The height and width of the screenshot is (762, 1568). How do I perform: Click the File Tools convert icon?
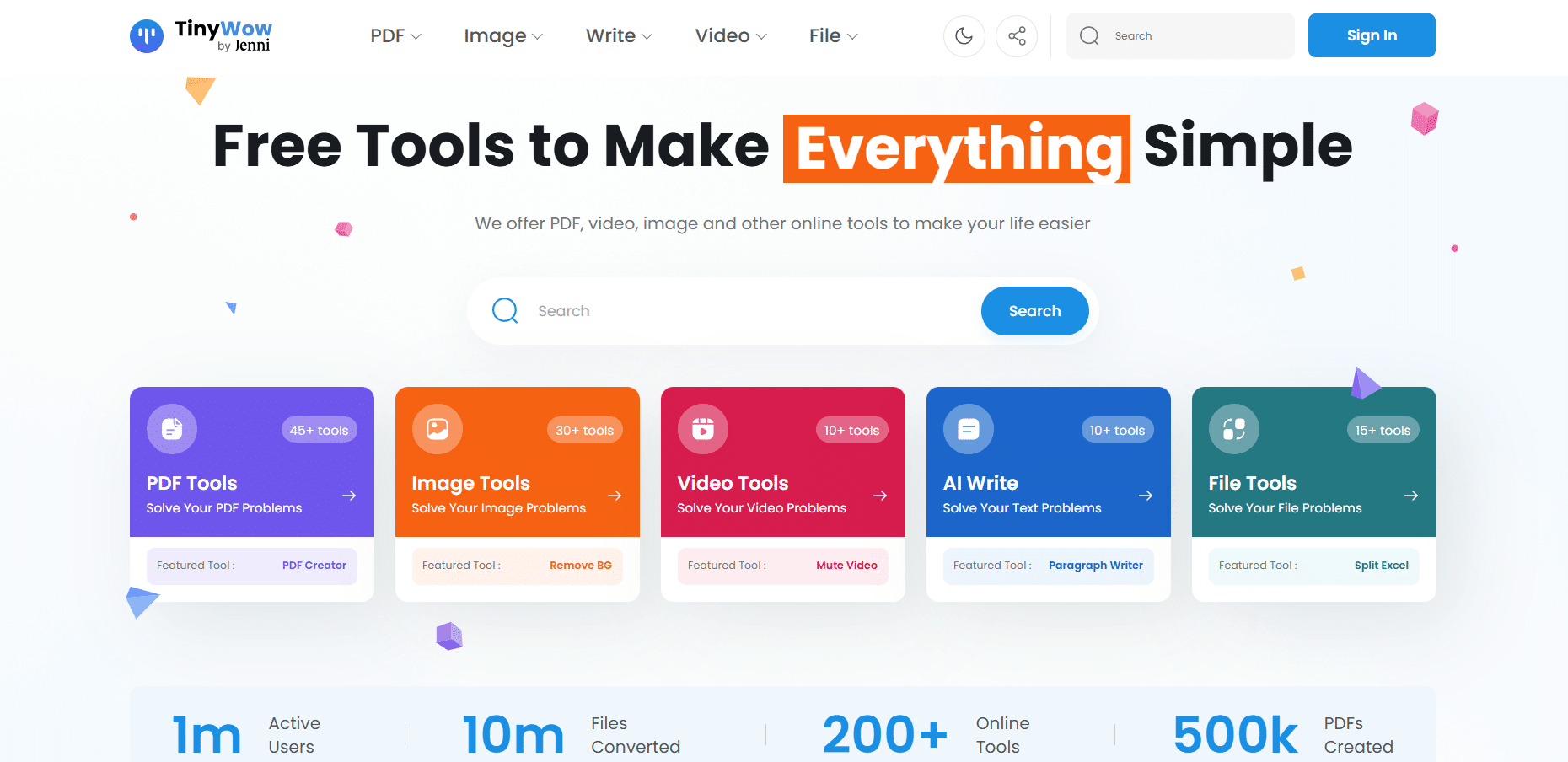(1234, 429)
